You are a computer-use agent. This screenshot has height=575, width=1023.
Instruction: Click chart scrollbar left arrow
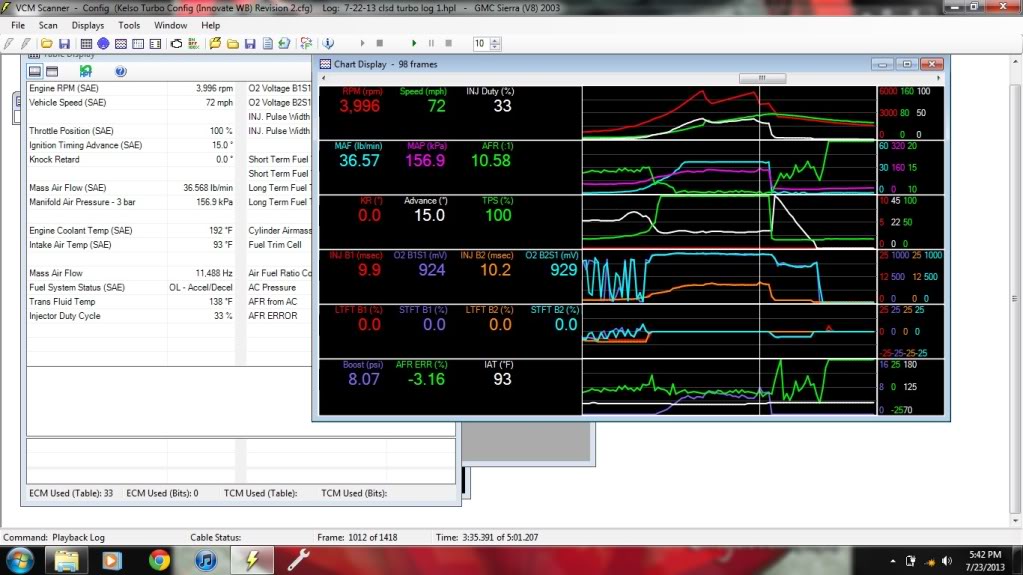click(x=324, y=78)
